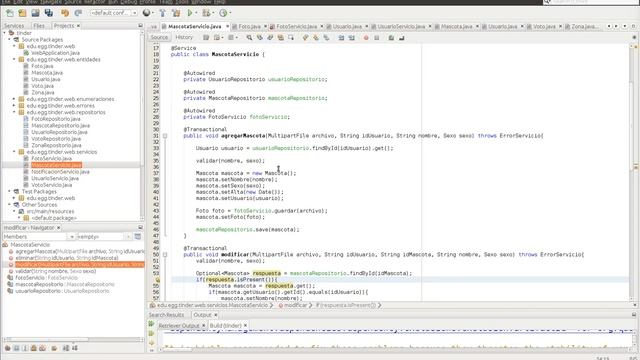640x360 pixels.
Task: Open the <empty> filter combo in Navigator
Action: [104, 237]
